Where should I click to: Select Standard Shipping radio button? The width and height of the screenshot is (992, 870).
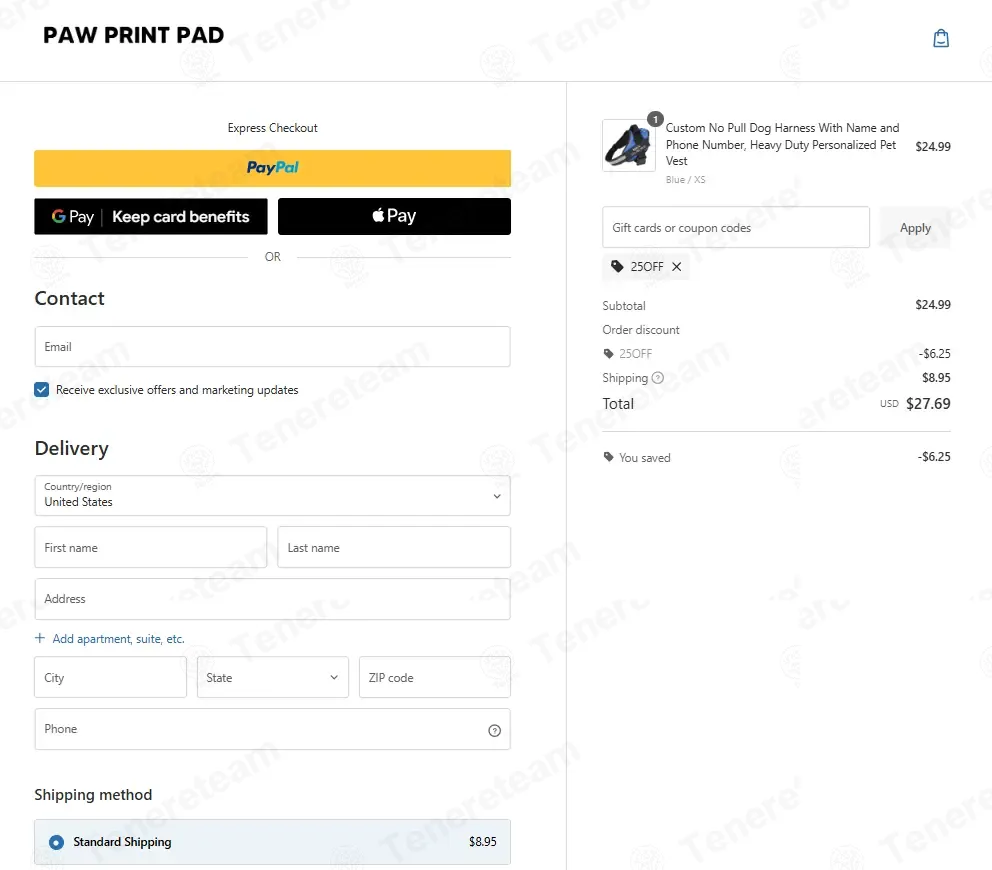tap(56, 842)
